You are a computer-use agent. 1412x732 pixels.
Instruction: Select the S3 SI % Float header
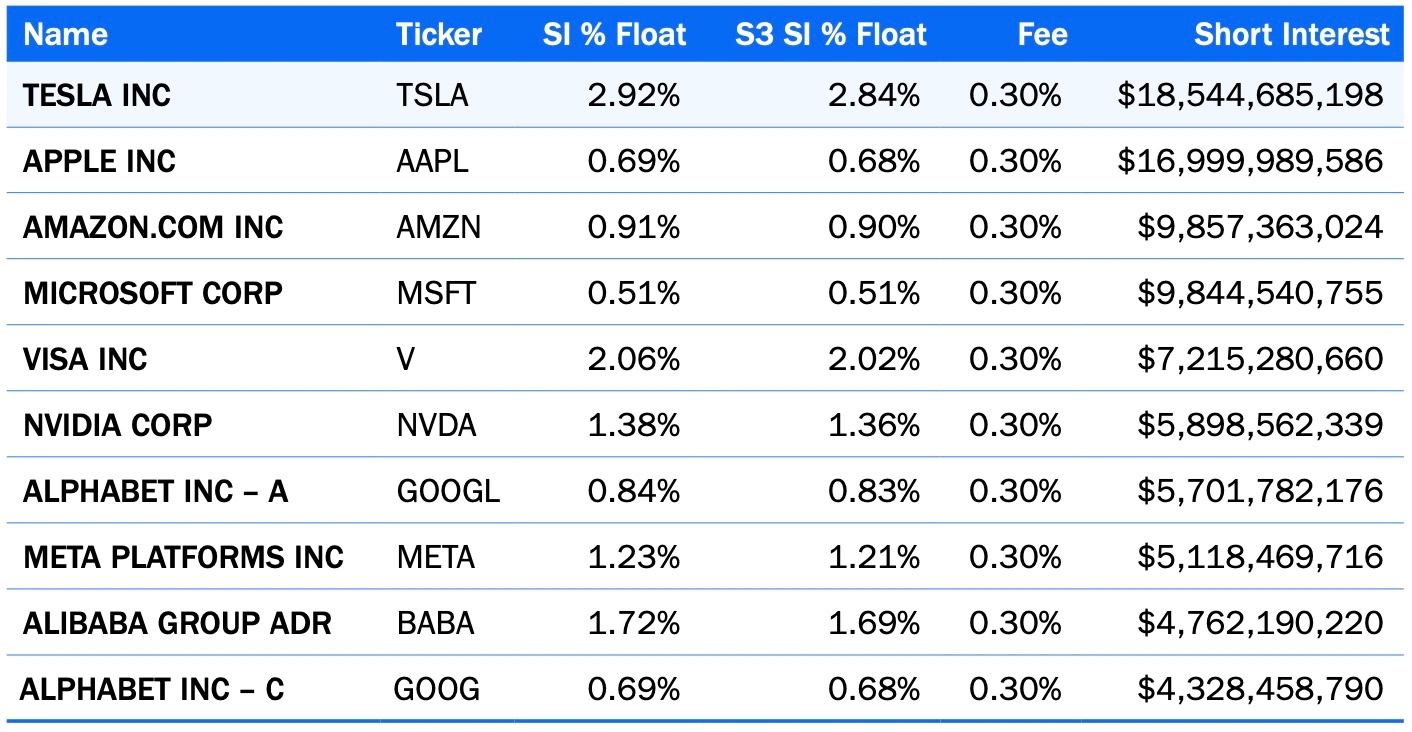tap(831, 35)
